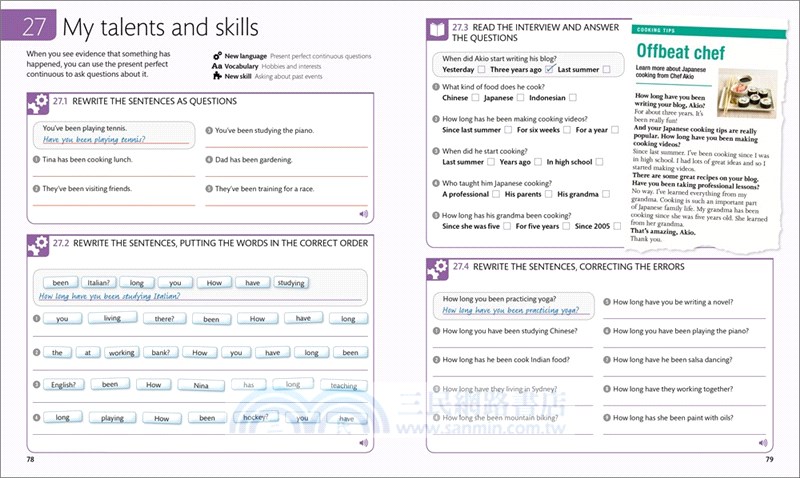Click the sentence 'They've been training for a race.'

264,189
